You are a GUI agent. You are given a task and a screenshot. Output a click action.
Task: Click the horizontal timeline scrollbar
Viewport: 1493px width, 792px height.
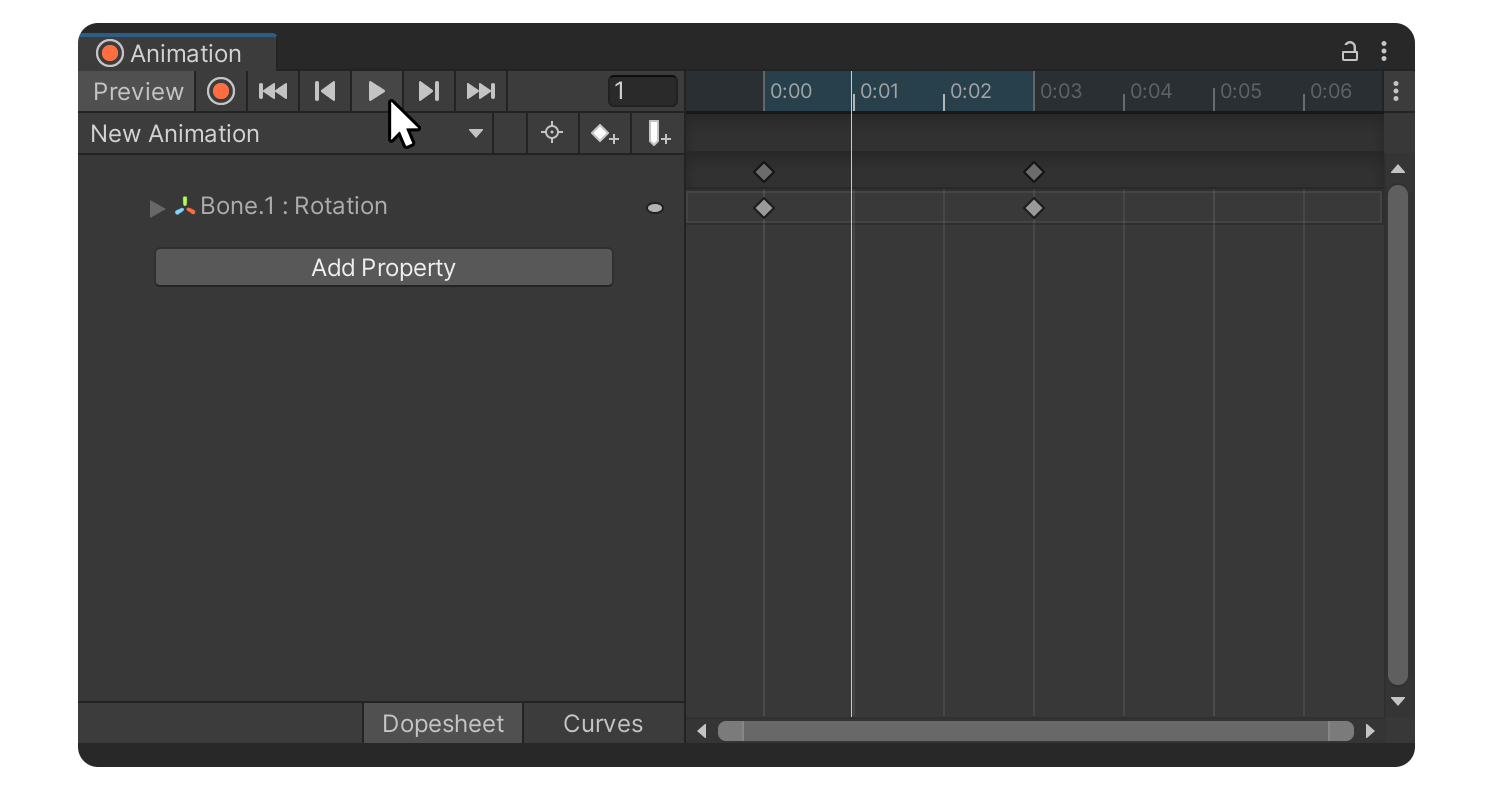[x=1035, y=731]
